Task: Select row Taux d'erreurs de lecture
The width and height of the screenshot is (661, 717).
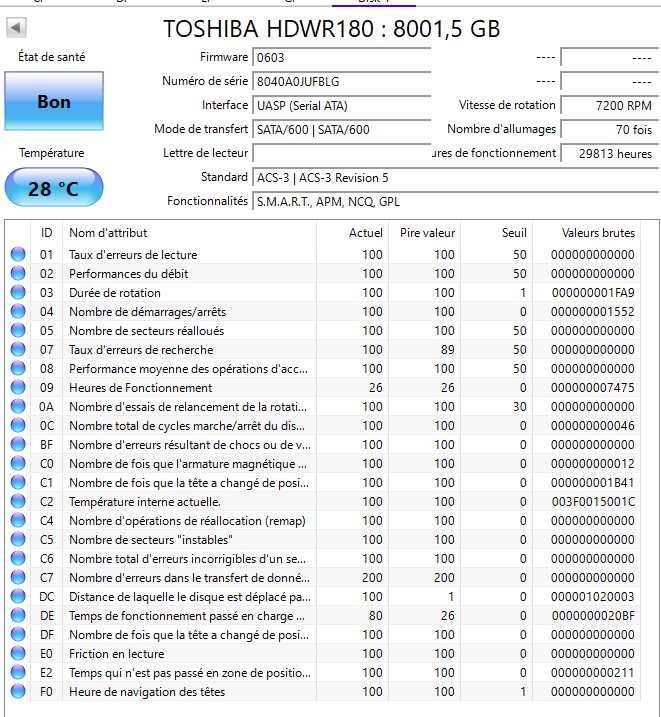Action: coord(323,254)
